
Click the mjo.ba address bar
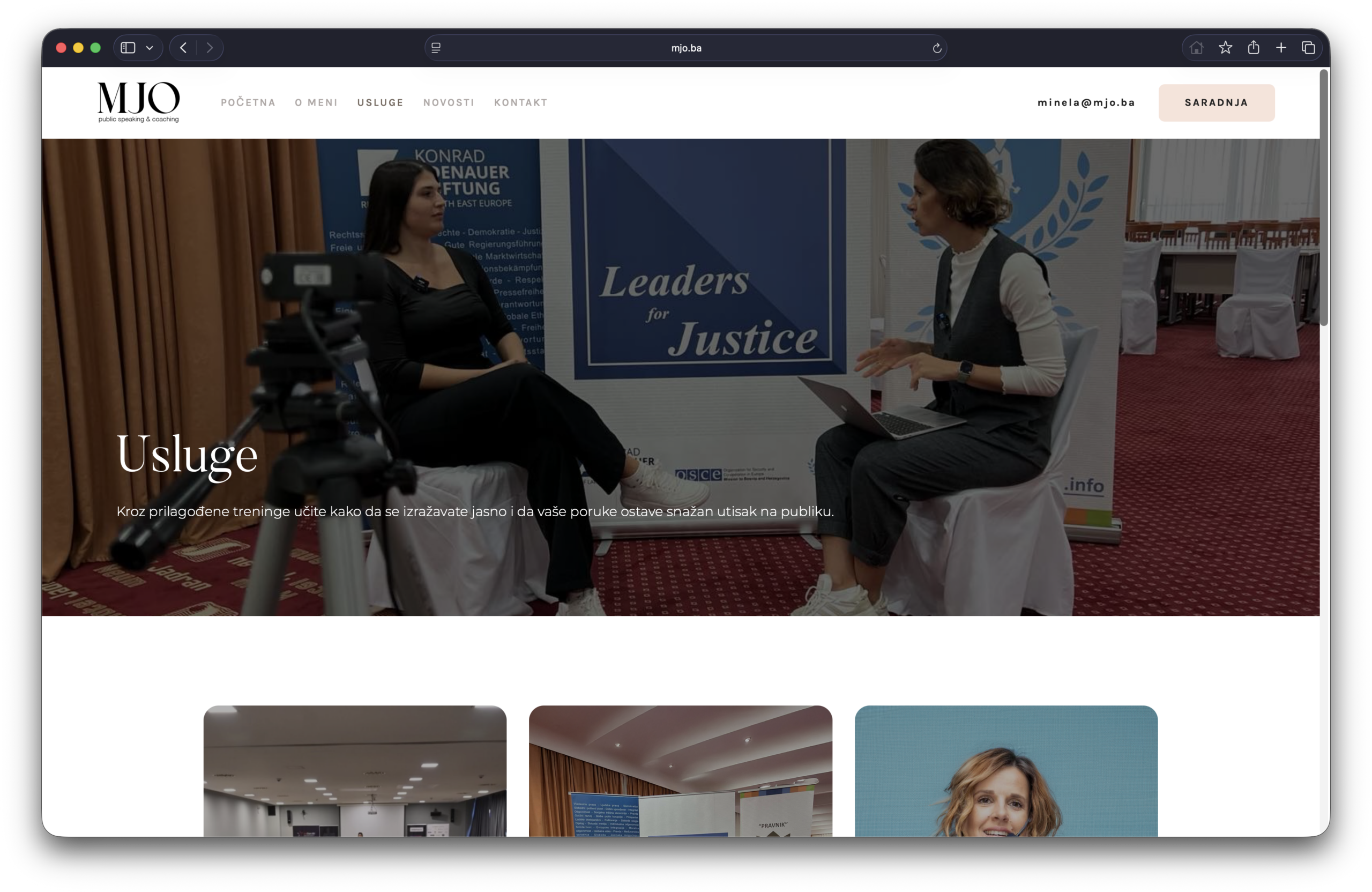[686, 48]
